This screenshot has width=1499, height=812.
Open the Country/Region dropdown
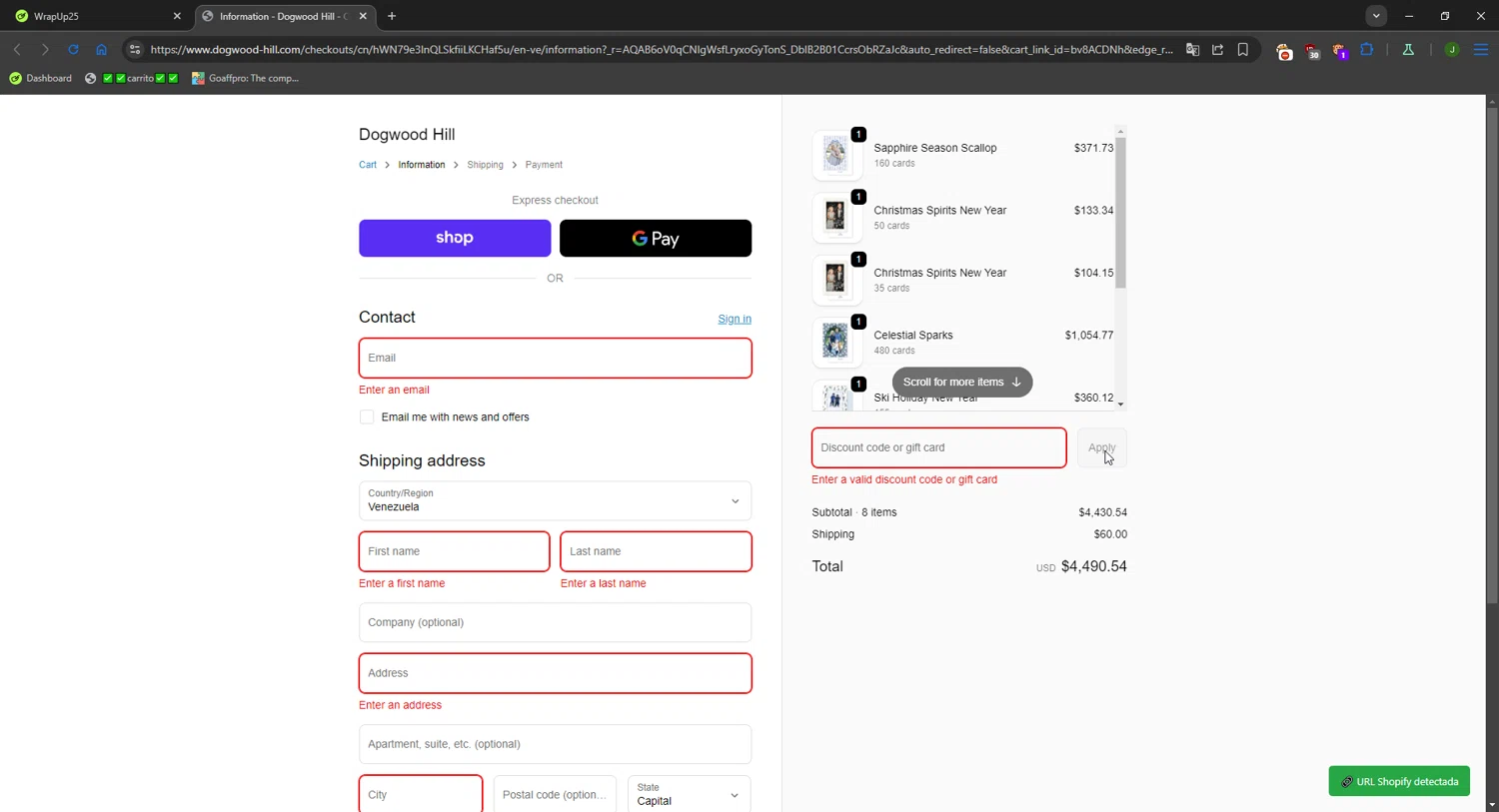[555, 500]
